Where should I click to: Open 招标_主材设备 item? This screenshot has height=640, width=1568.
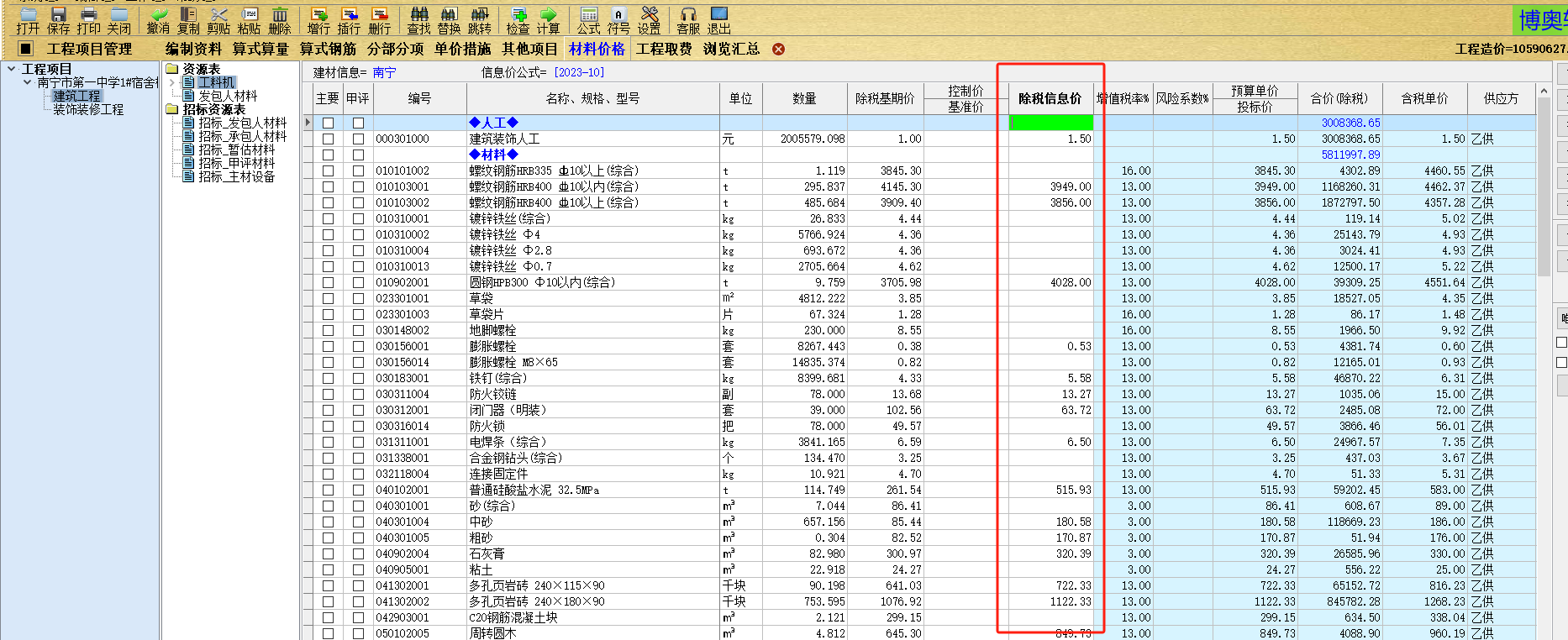click(x=236, y=176)
